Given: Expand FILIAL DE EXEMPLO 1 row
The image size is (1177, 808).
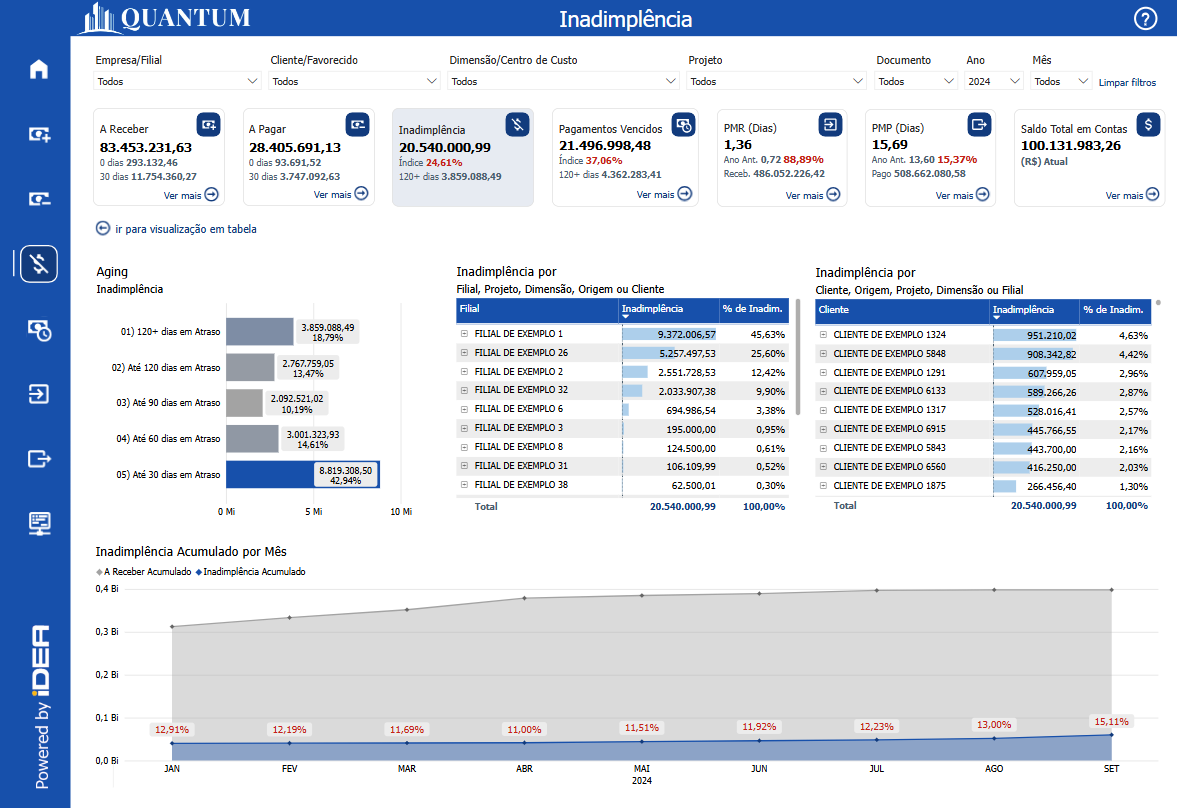Looking at the screenshot, I should [x=464, y=334].
